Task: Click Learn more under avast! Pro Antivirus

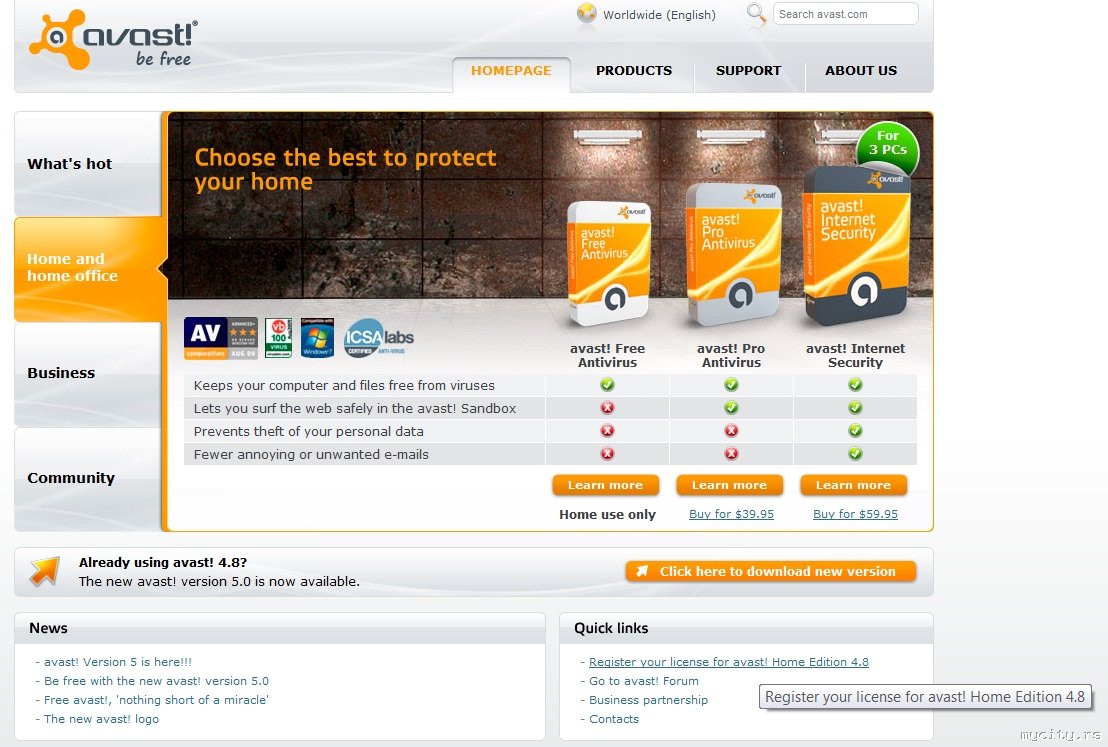Action: (x=729, y=486)
